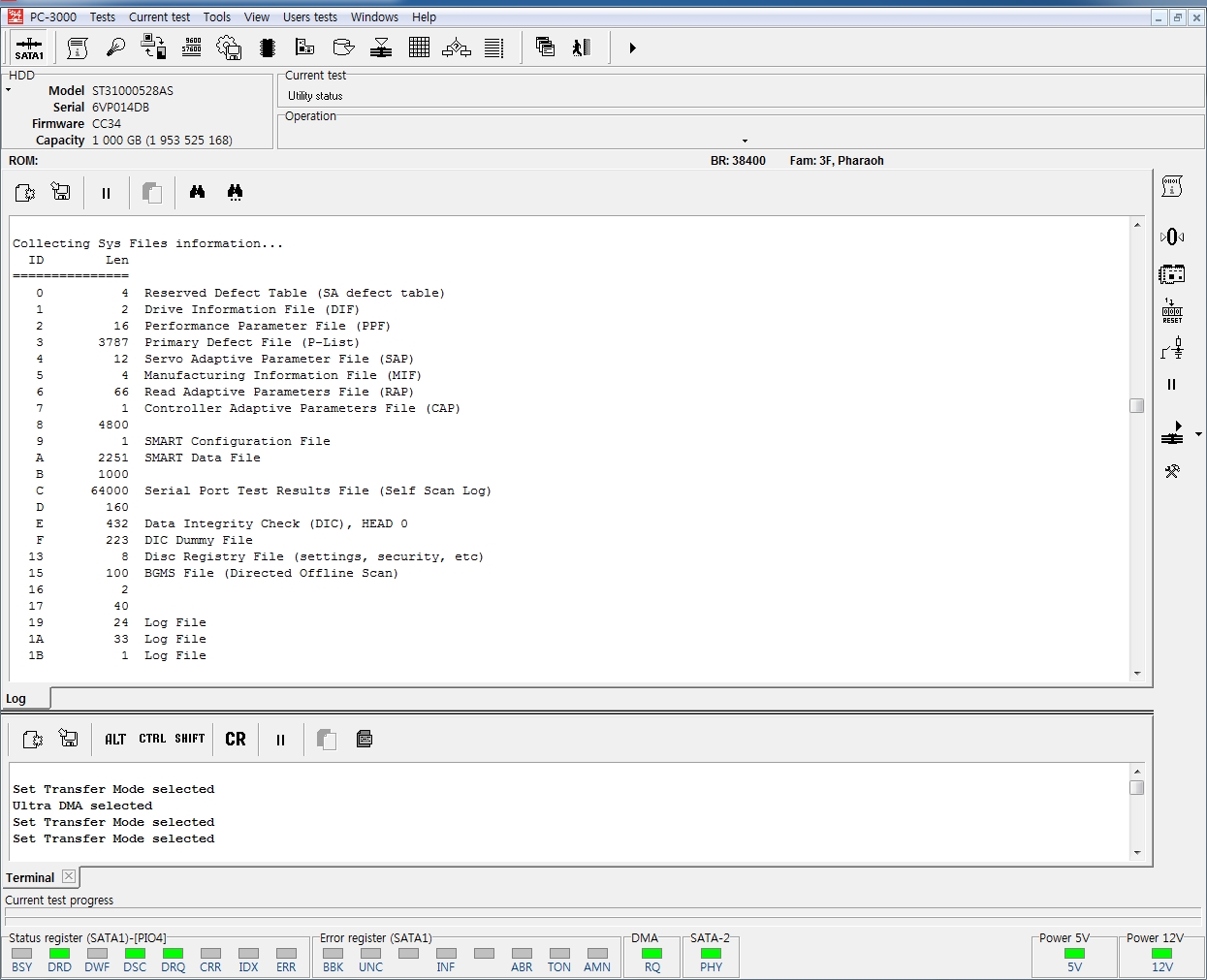Click the log pane scroll-up arrow

(x=1137, y=225)
